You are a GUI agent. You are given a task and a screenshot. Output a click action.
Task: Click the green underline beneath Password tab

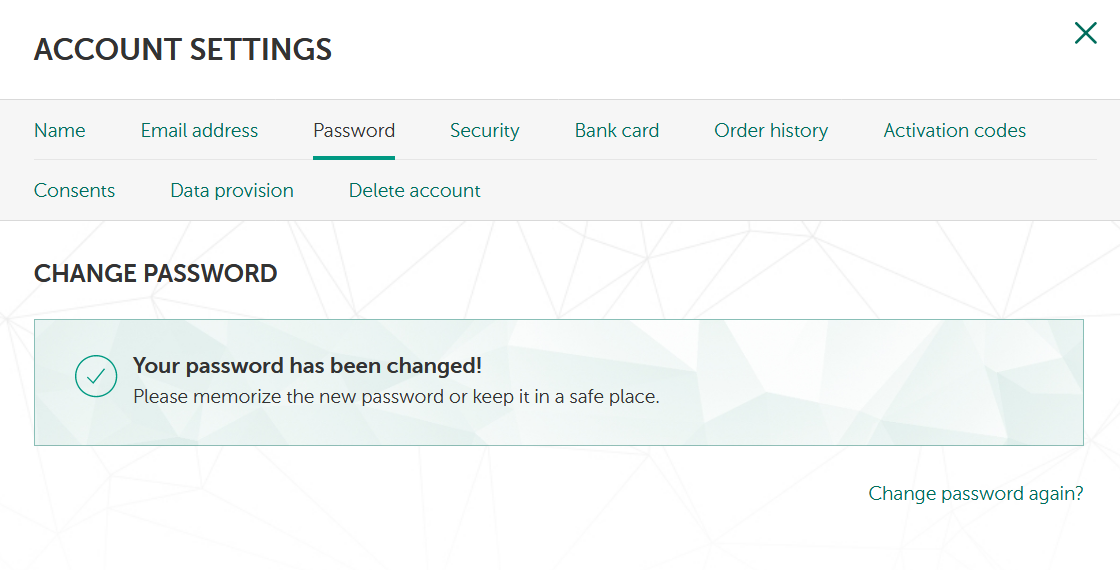tap(354, 157)
